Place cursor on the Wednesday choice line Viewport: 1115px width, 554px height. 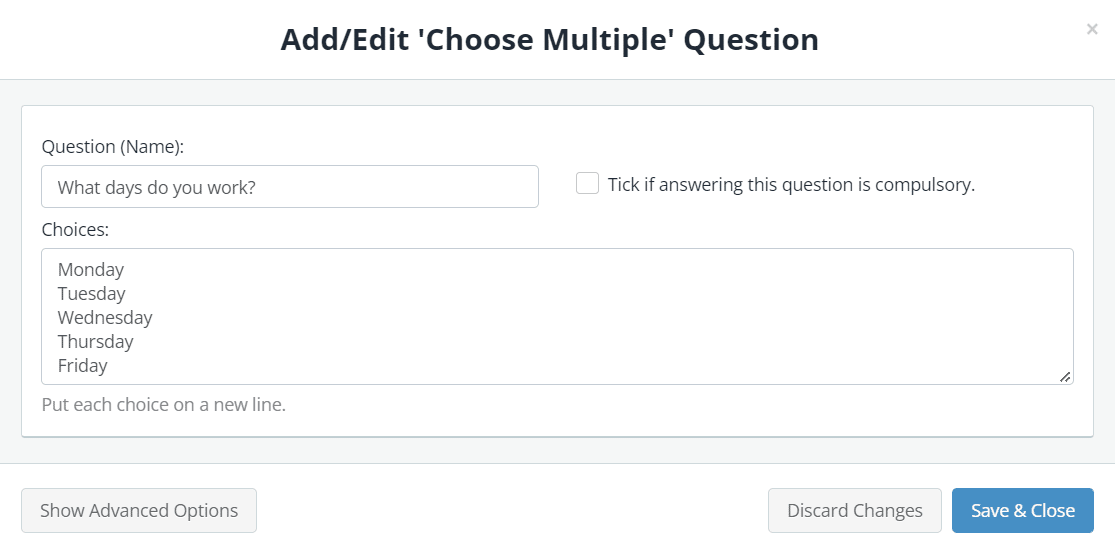[x=105, y=317]
